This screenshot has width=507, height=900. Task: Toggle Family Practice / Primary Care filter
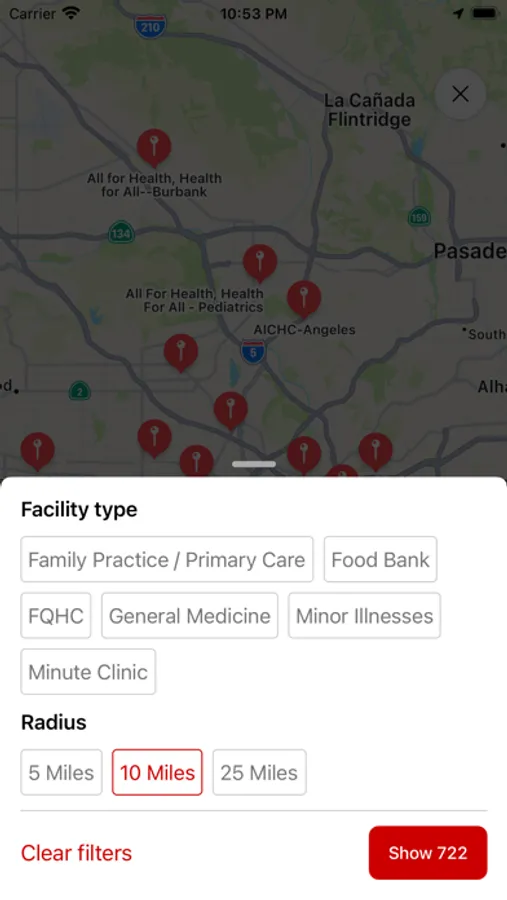pyautogui.click(x=167, y=560)
